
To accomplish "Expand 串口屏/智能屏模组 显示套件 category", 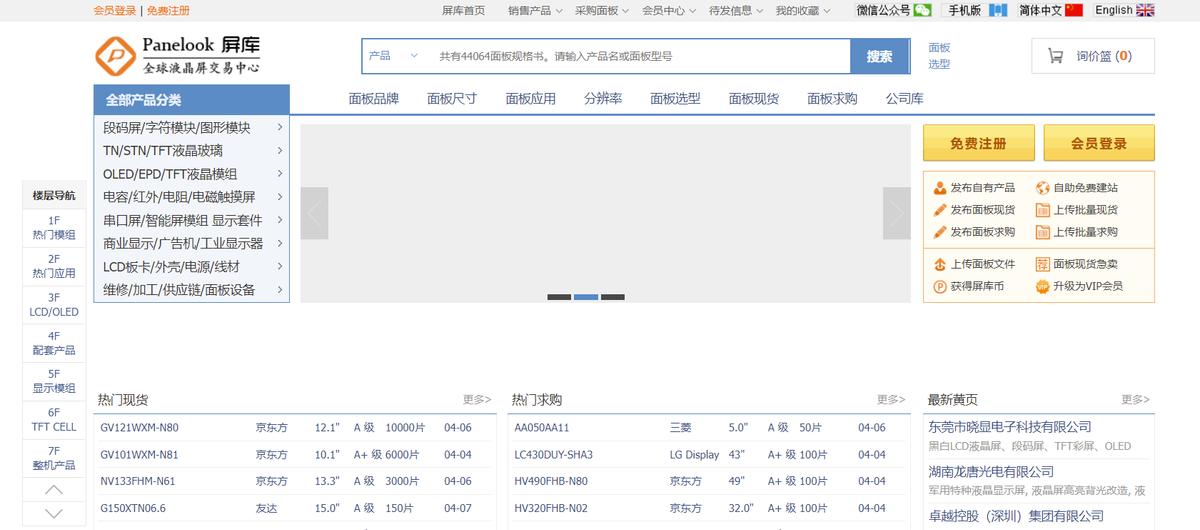I will pyautogui.click(x=192, y=220).
